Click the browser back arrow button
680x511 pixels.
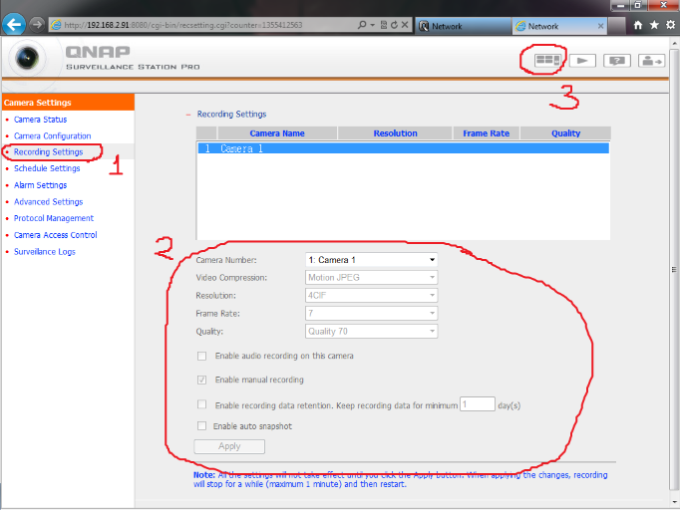point(14,25)
